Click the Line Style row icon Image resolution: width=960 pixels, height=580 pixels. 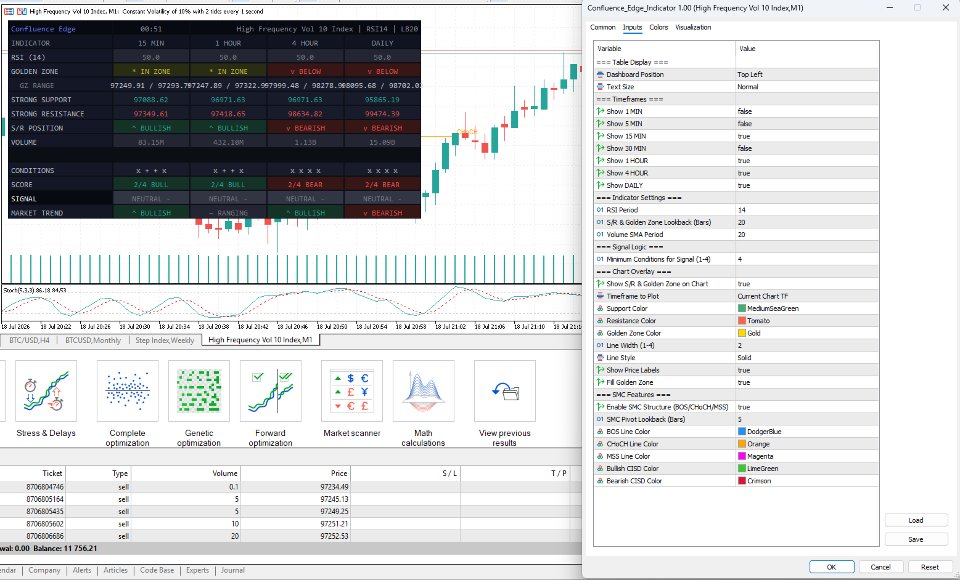pyautogui.click(x=600, y=357)
